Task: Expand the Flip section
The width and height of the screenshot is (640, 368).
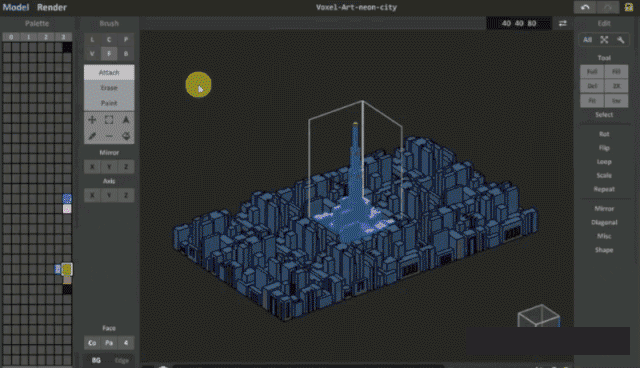Action: point(604,148)
